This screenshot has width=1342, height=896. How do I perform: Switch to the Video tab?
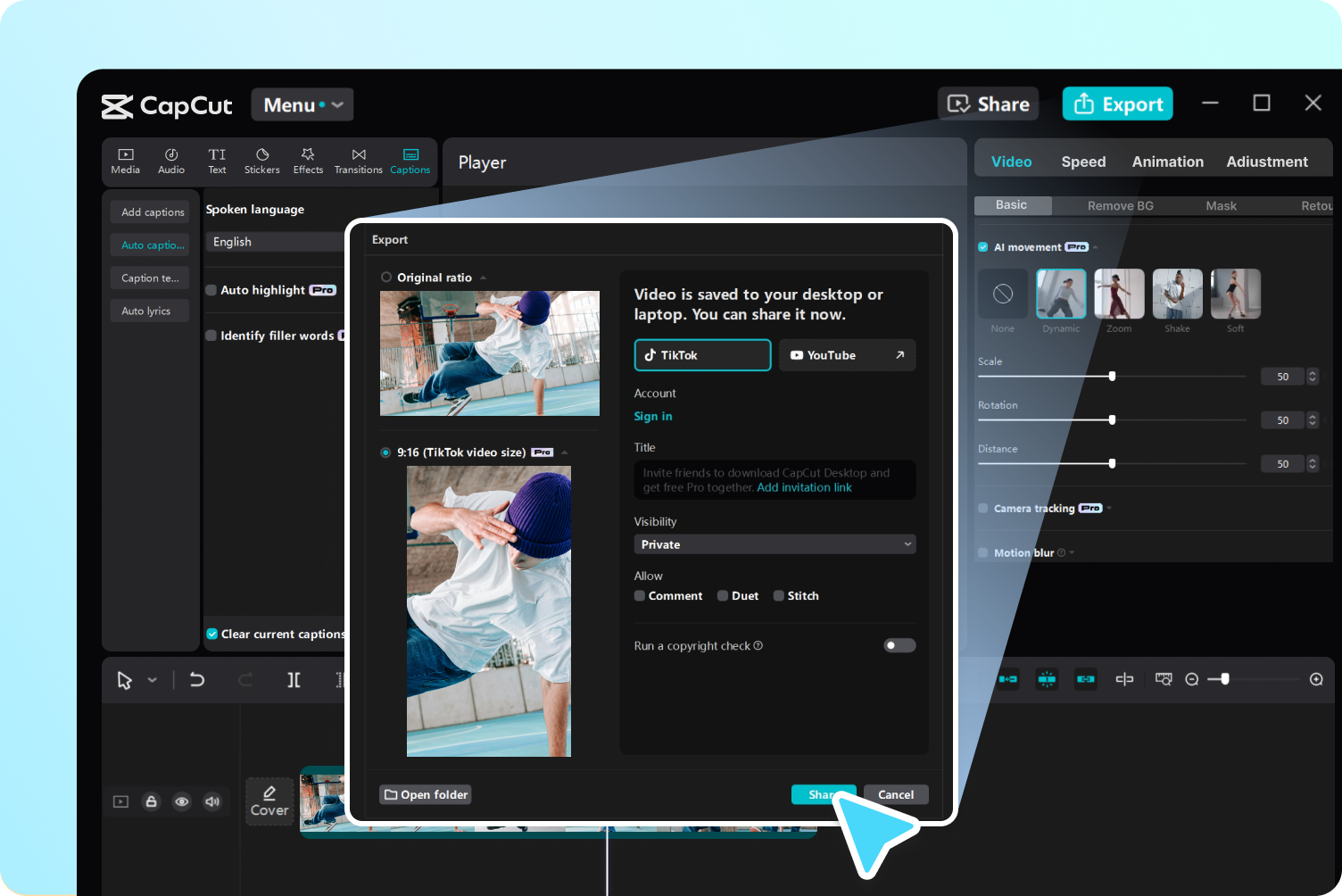point(1012,162)
